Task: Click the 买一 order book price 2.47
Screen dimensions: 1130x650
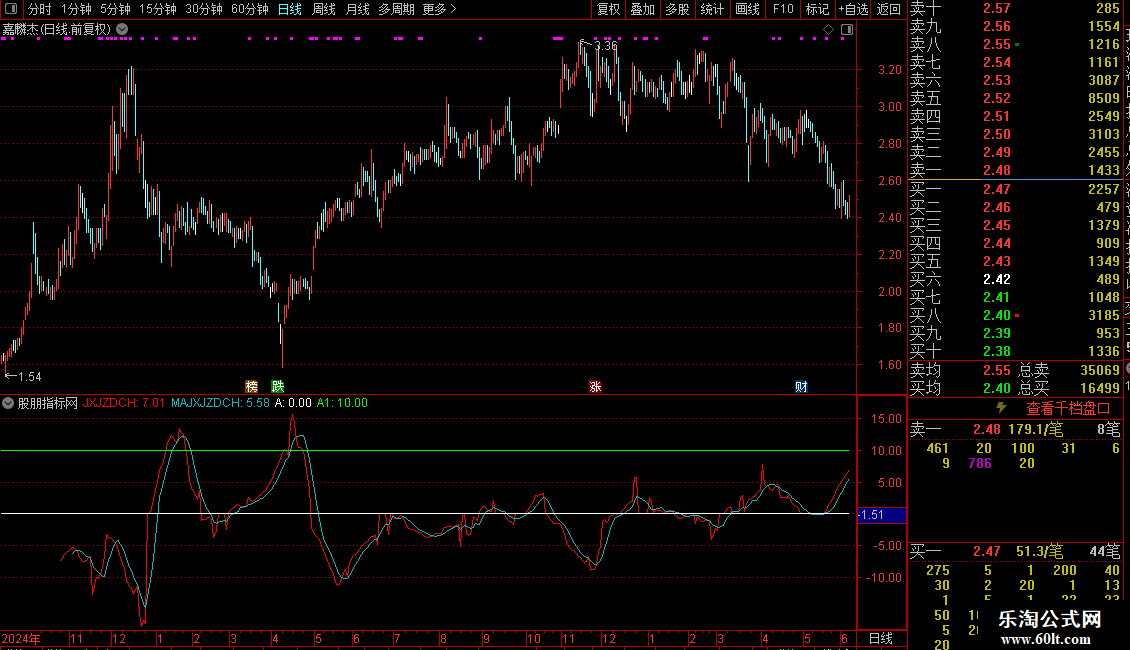Action: pyautogui.click(x=997, y=190)
